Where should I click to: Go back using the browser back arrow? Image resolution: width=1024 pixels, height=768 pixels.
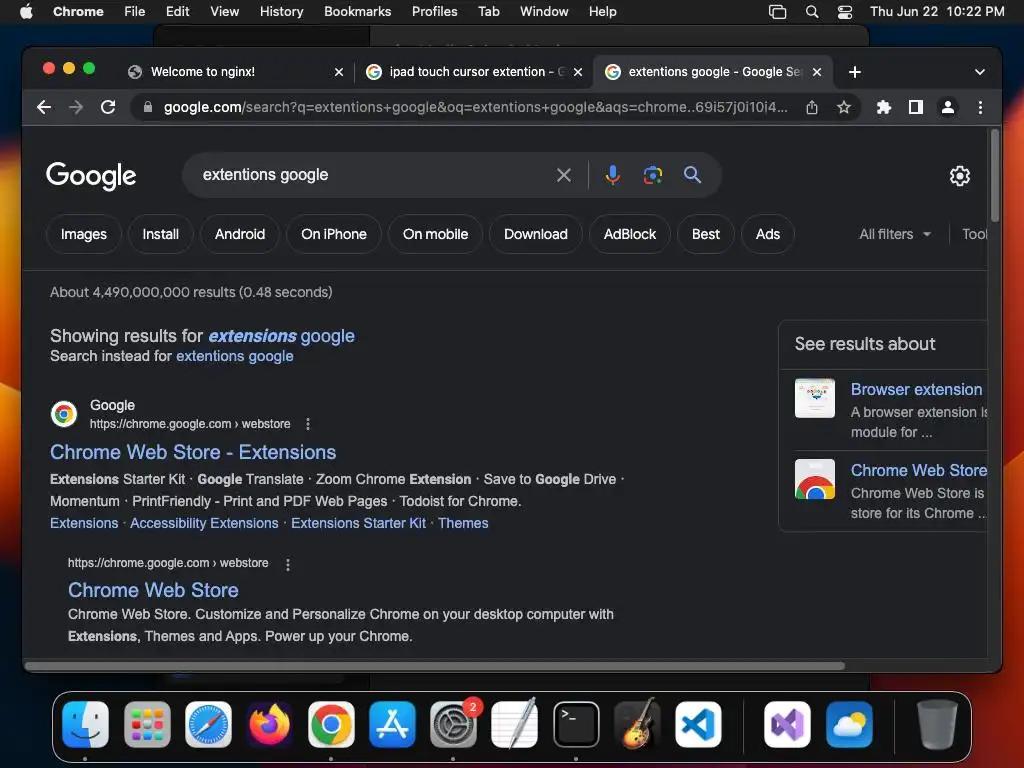click(x=44, y=107)
